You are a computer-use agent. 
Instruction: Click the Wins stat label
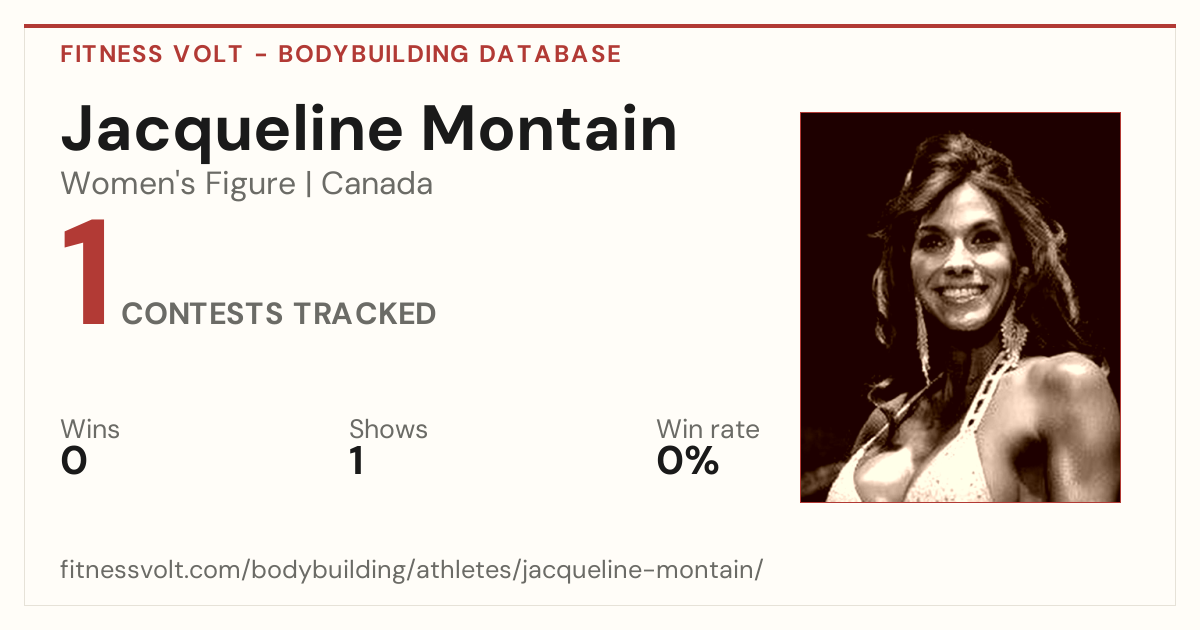(90, 429)
